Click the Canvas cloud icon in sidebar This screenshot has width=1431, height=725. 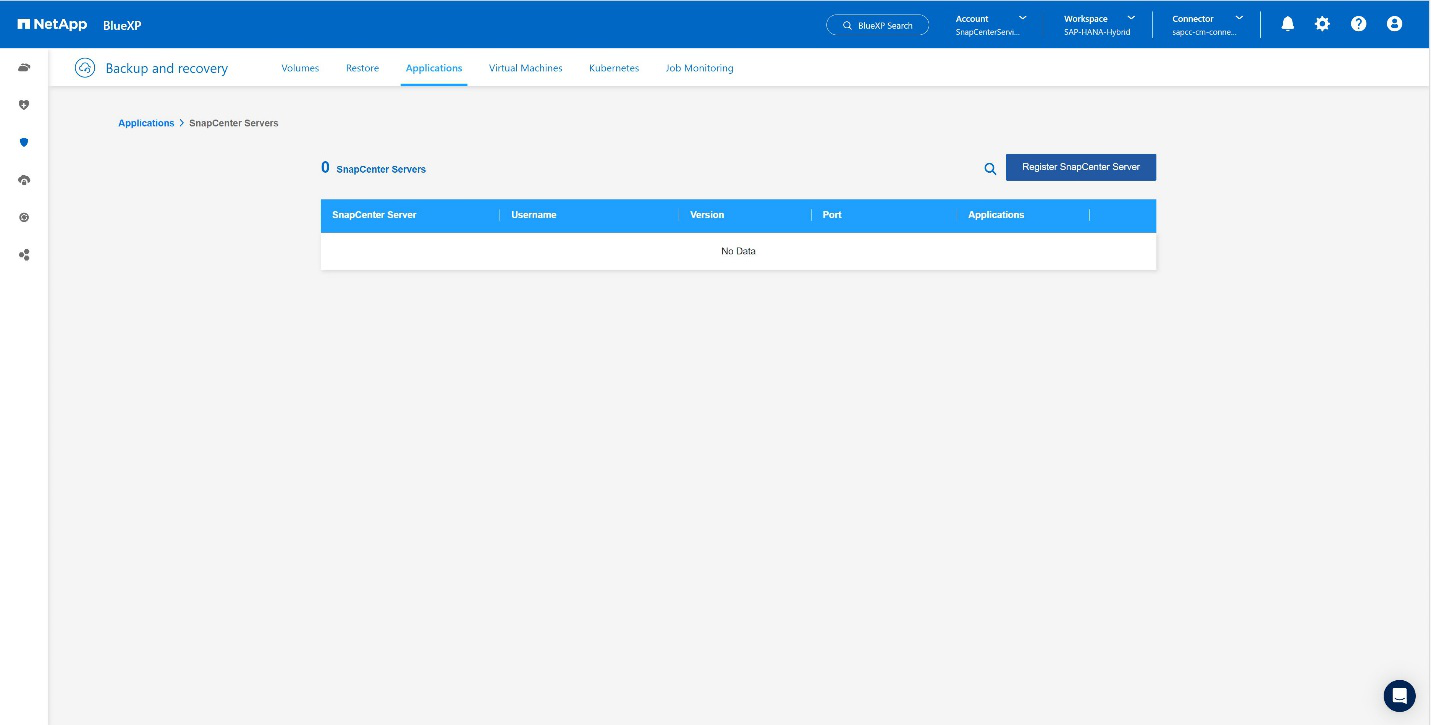(24, 67)
